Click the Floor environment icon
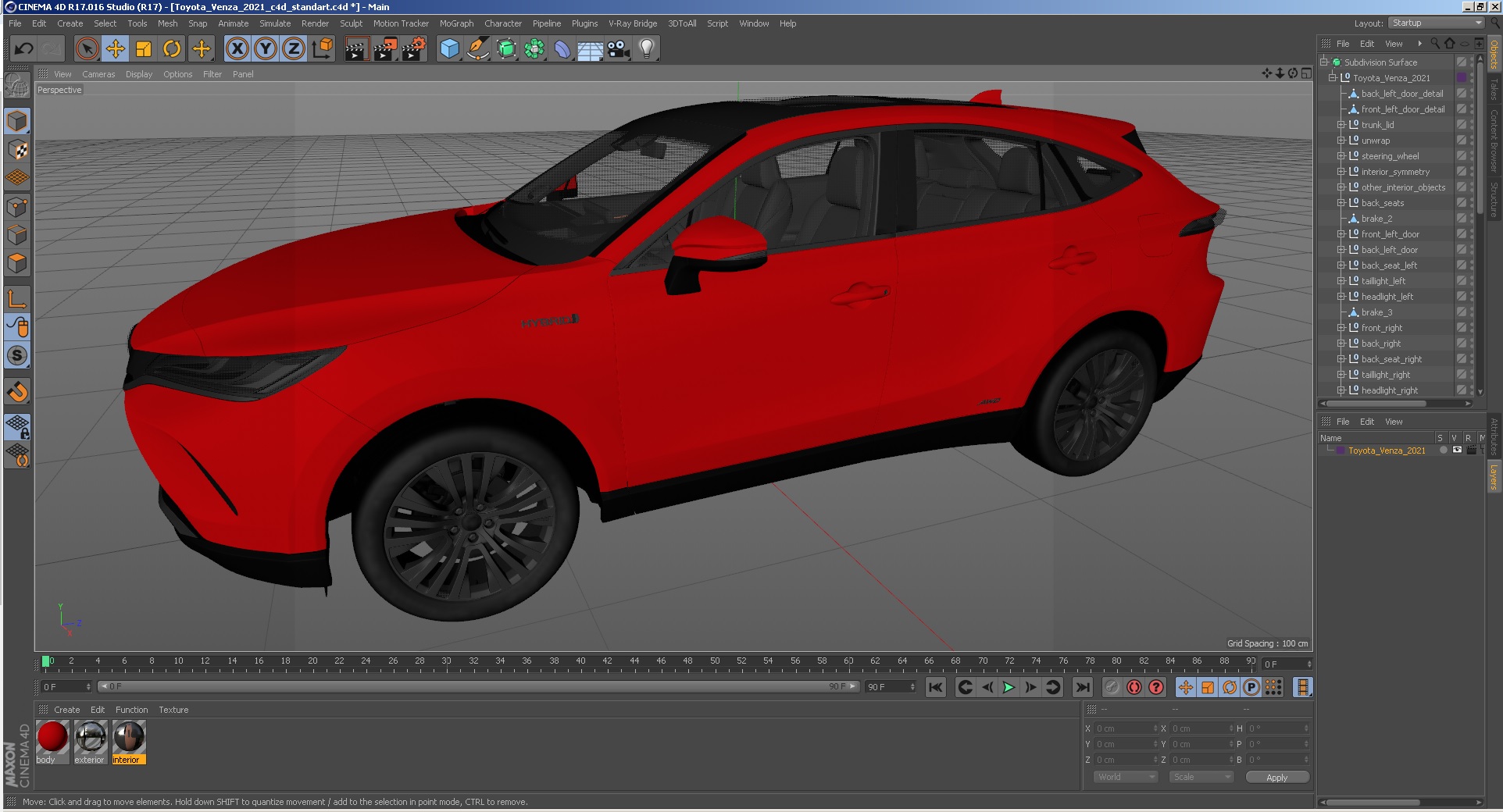This screenshot has width=1503, height=812. 591,48
